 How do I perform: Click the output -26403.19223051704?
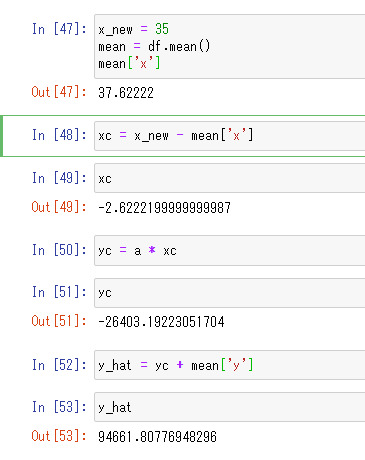pos(161,322)
